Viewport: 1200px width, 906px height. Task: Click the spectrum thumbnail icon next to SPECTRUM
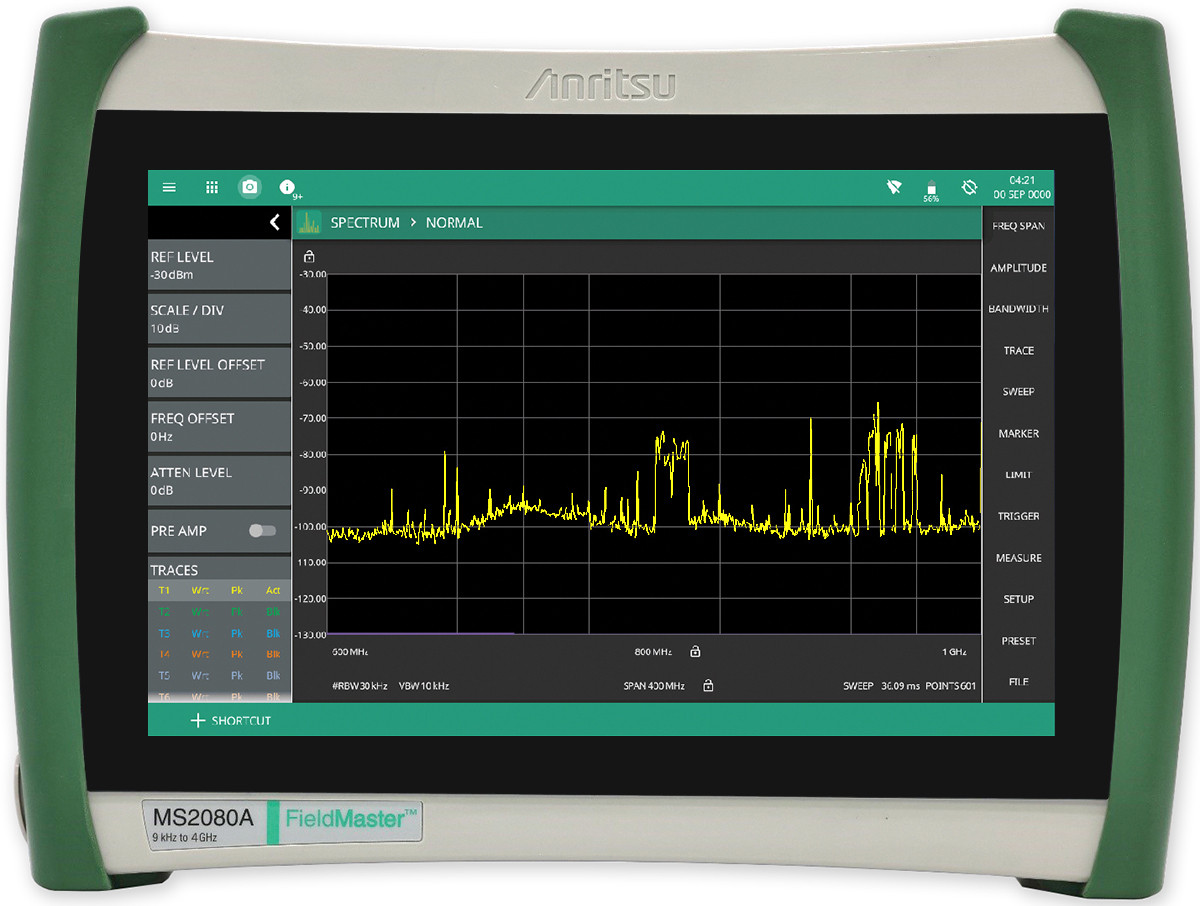[x=310, y=222]
